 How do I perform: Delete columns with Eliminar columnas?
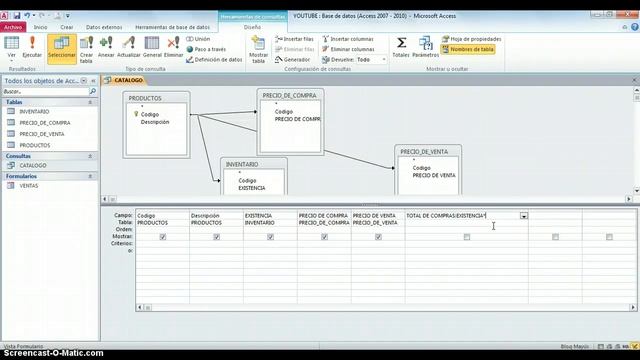tap(348, 49)
